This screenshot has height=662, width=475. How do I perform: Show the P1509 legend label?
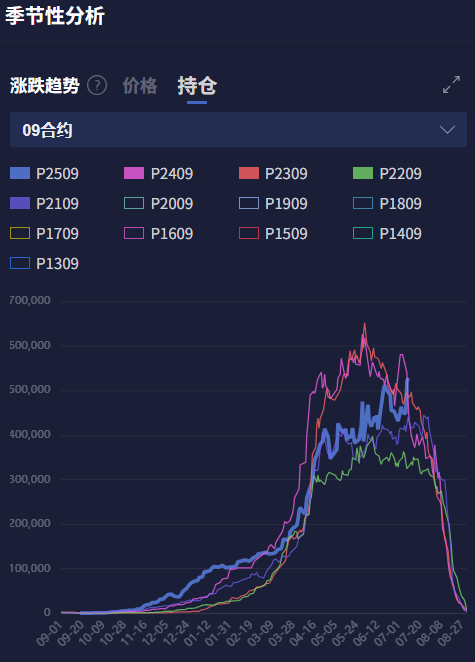point(286,233)
